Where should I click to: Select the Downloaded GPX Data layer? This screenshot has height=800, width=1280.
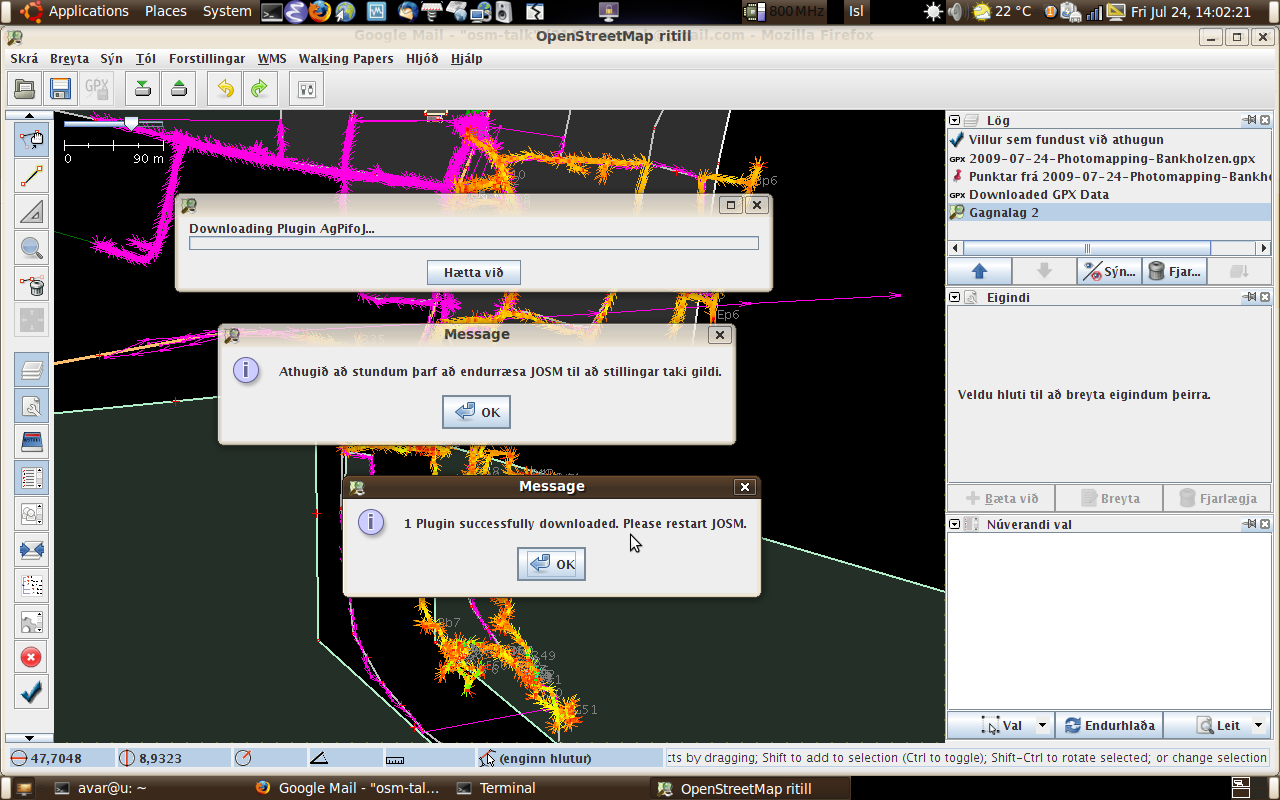1038,195
